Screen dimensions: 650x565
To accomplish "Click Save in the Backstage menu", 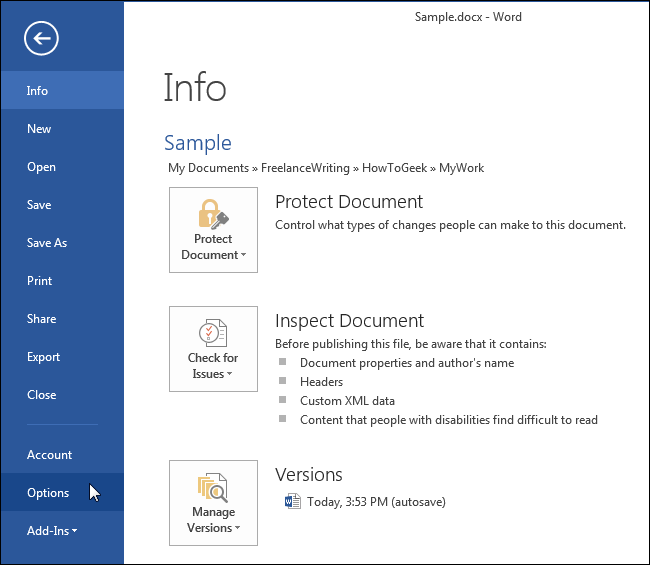I will pos(62,205).
